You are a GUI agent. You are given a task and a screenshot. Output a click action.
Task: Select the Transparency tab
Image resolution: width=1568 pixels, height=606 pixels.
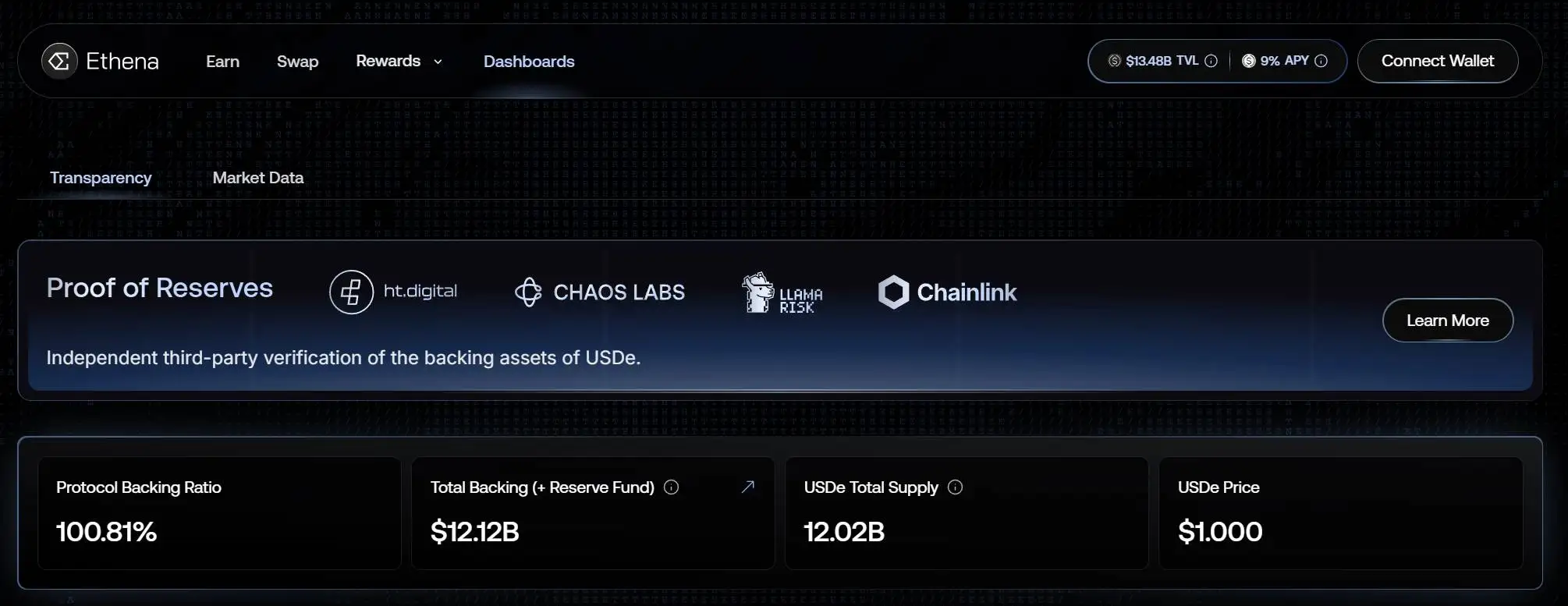101,178
